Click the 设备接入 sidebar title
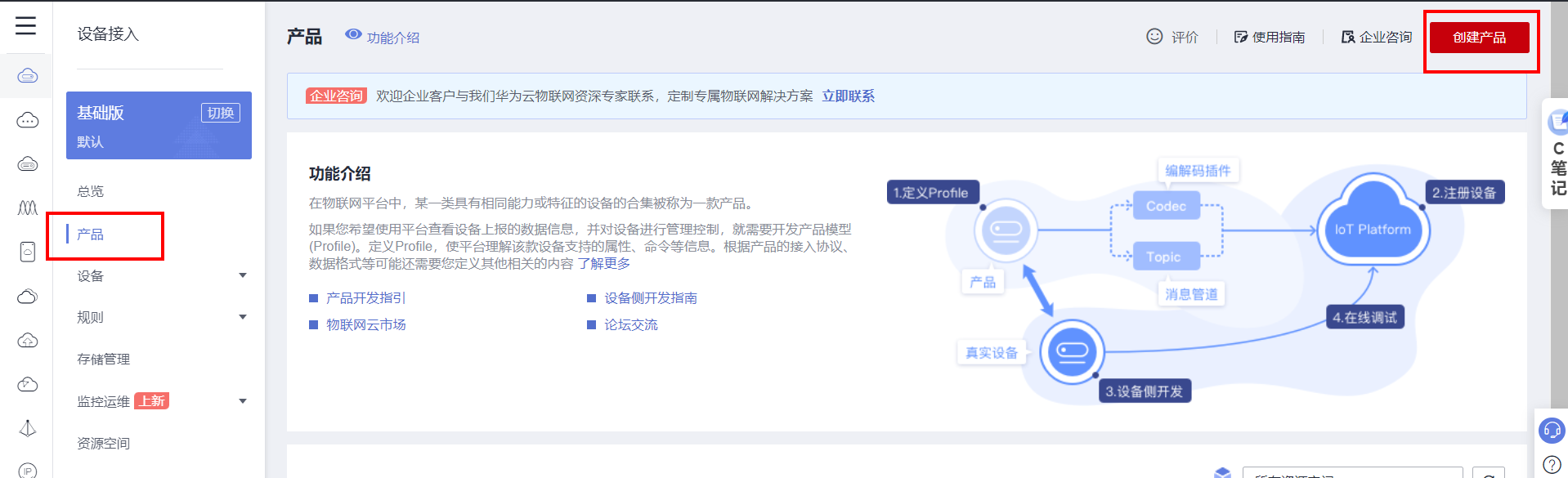1568x478 pixels. [109, 34]
